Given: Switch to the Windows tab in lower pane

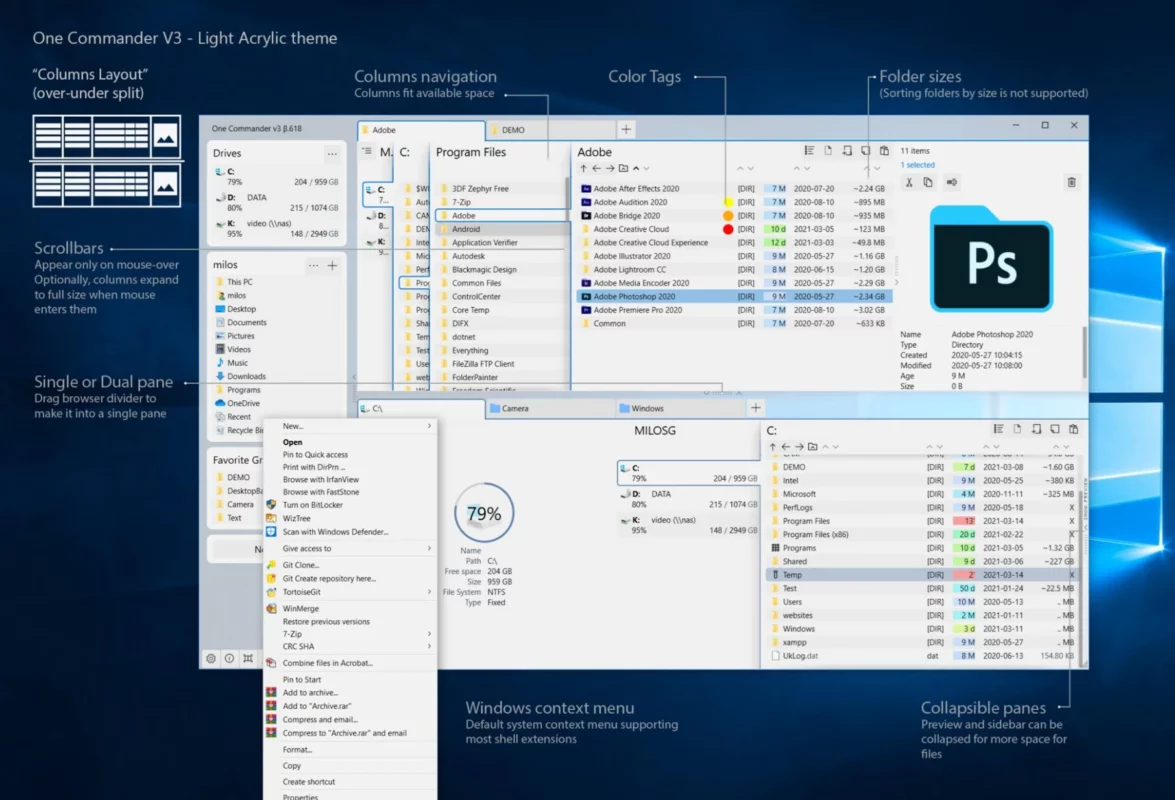Looking at the screenshot, I should [679, 408].
